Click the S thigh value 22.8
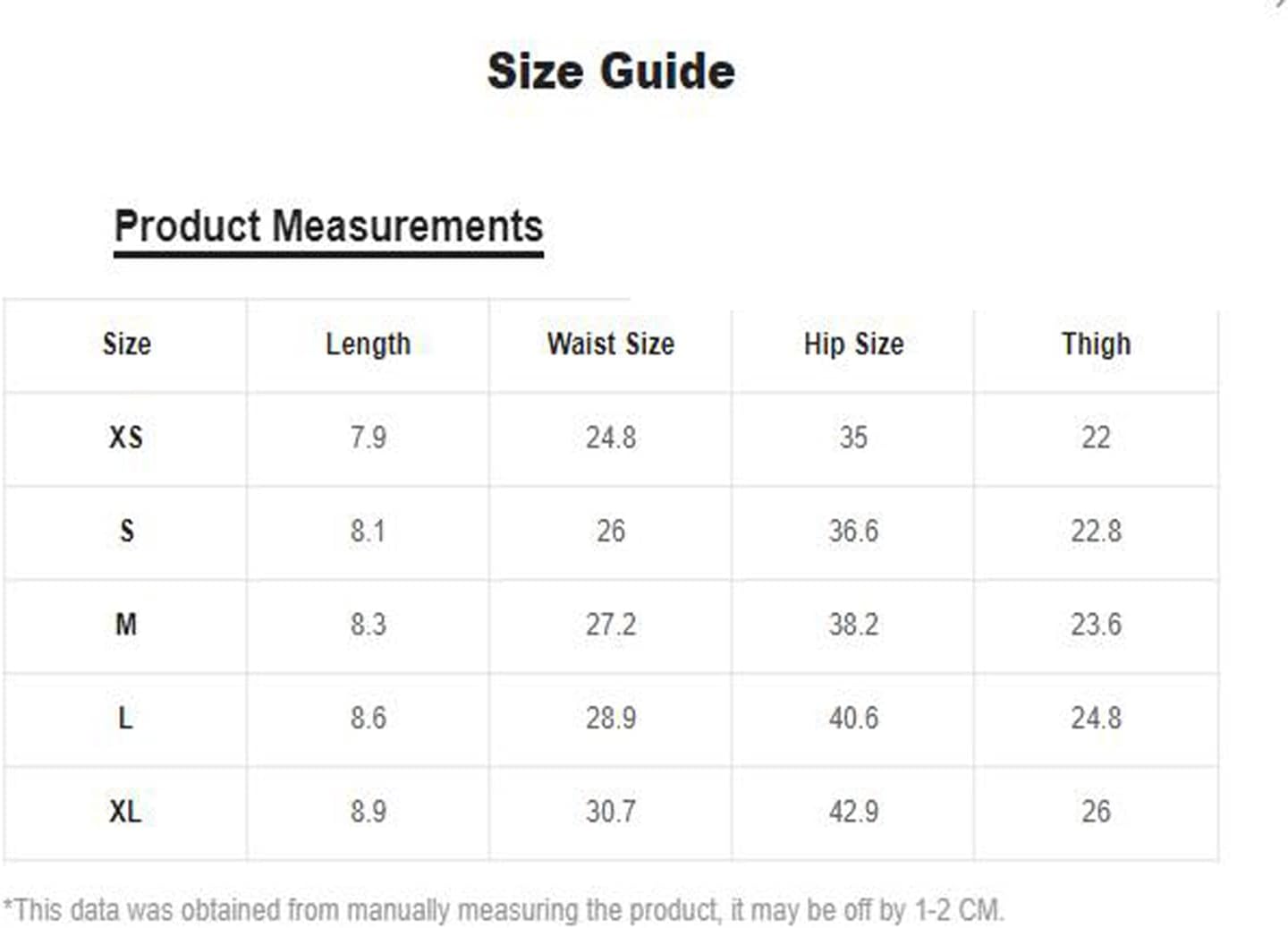This screenshot has width=1288, height=928. click(1096, 531)
